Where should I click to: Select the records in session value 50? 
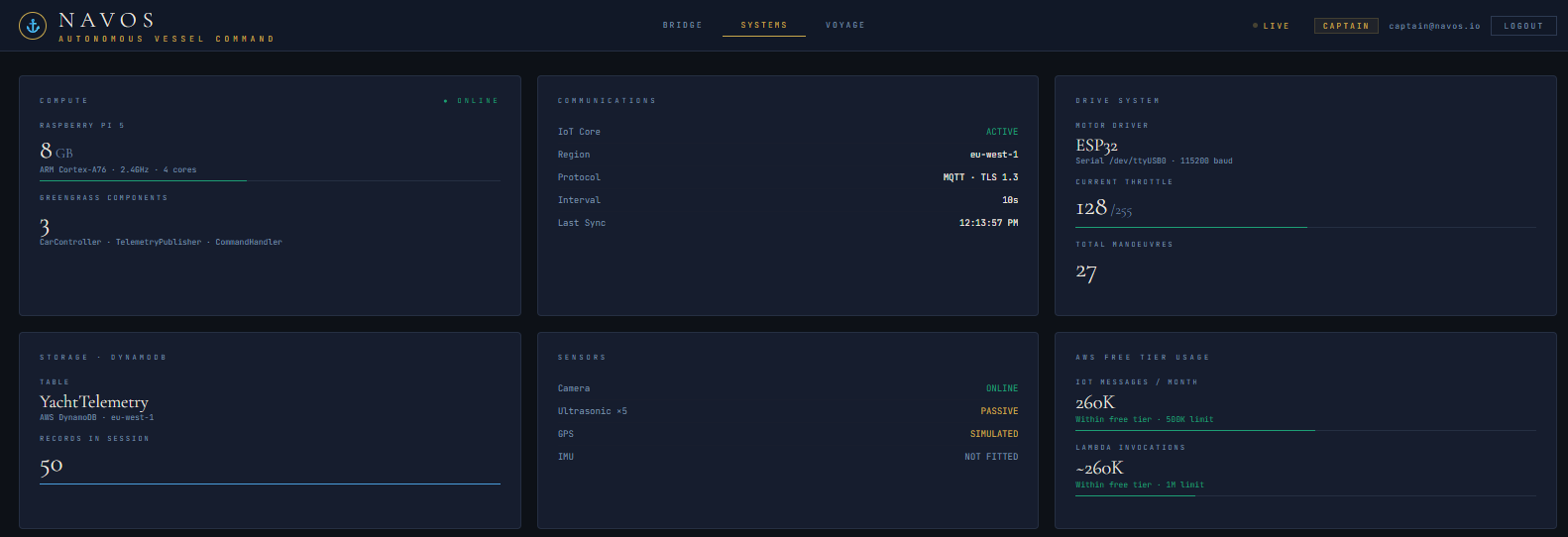click(52, 466)
